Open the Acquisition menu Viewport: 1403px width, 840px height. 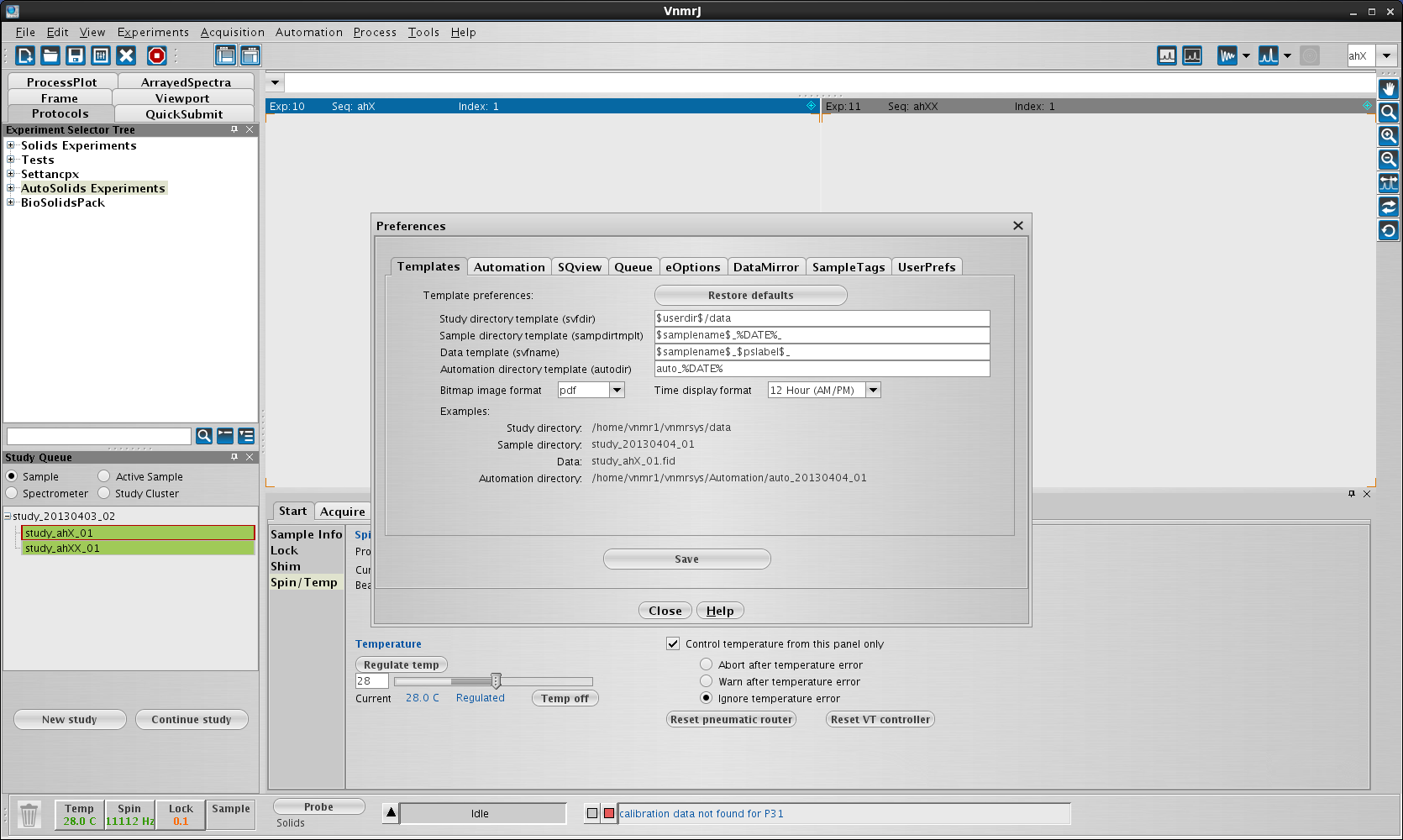coord(232,32)
